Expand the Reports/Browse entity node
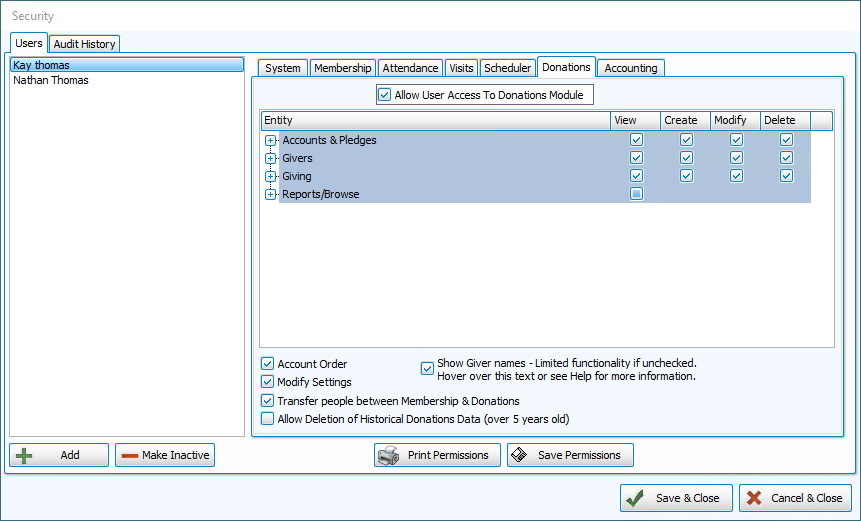The height and width of the screenshot is (521, 861). 270,194
